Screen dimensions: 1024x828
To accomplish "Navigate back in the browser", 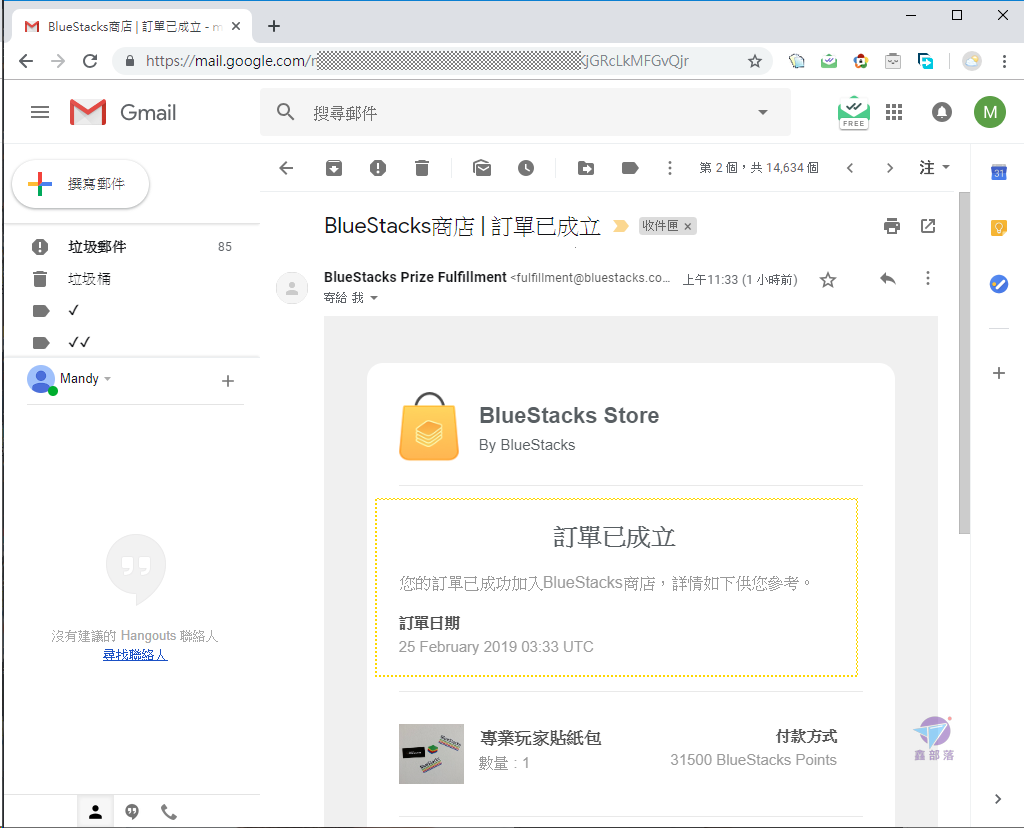I will coord(26,61).
